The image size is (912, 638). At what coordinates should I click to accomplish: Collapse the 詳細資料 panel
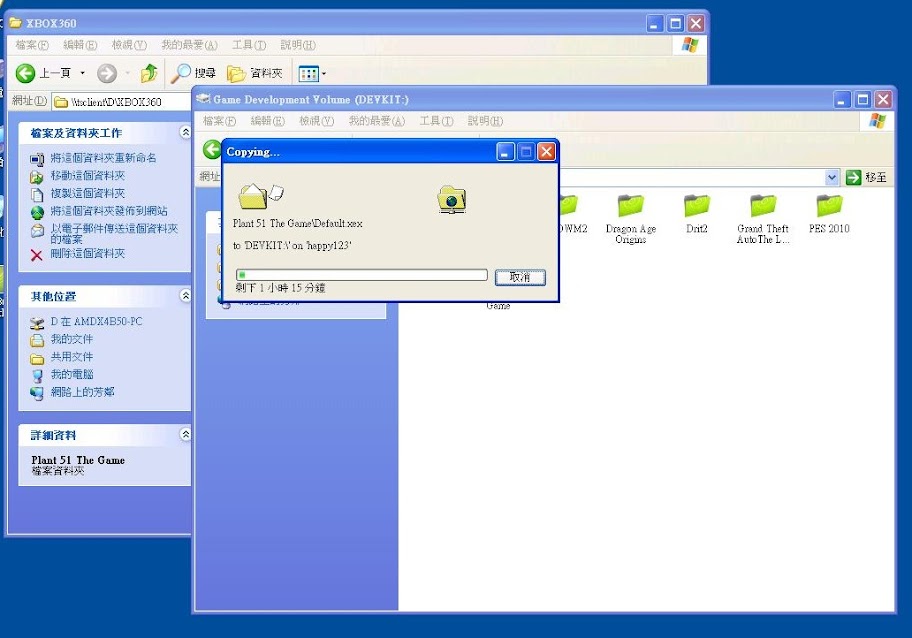click(x=186, y=434)
